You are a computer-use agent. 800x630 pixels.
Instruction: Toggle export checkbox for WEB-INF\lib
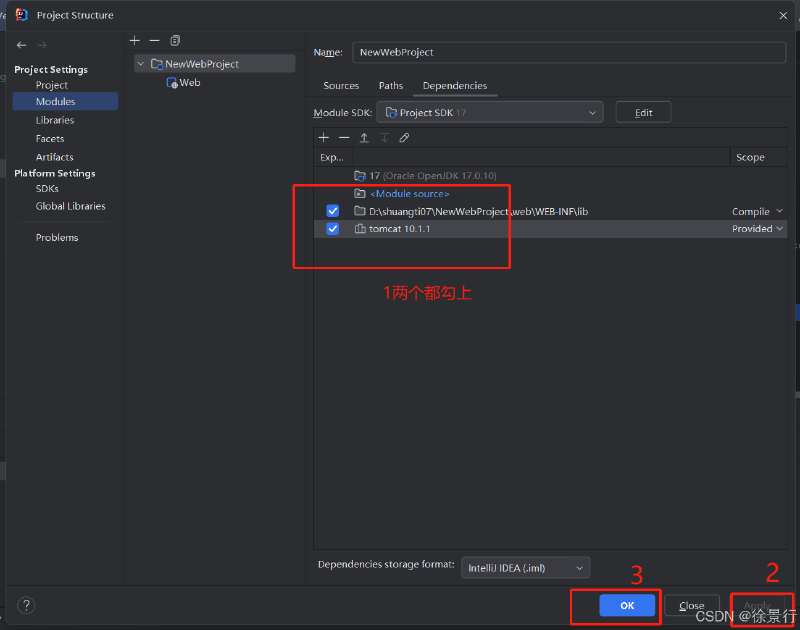pyautogui.click(x=333, y=211)
